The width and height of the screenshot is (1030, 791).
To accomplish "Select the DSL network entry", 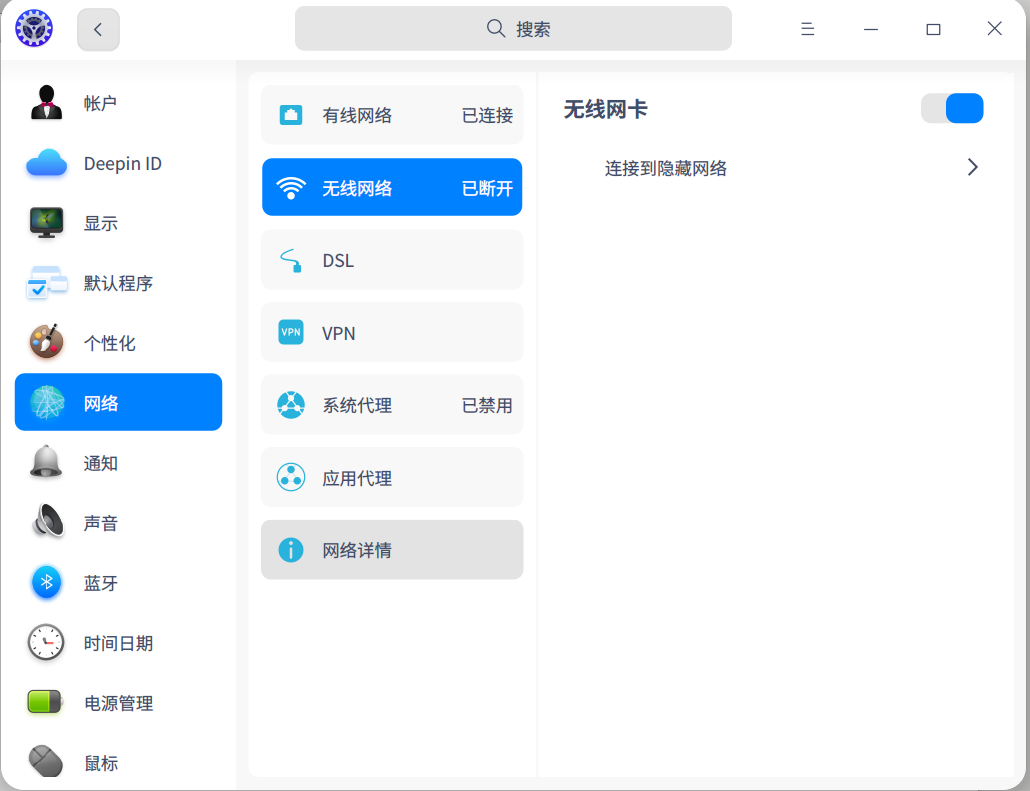I will point(392,260).
